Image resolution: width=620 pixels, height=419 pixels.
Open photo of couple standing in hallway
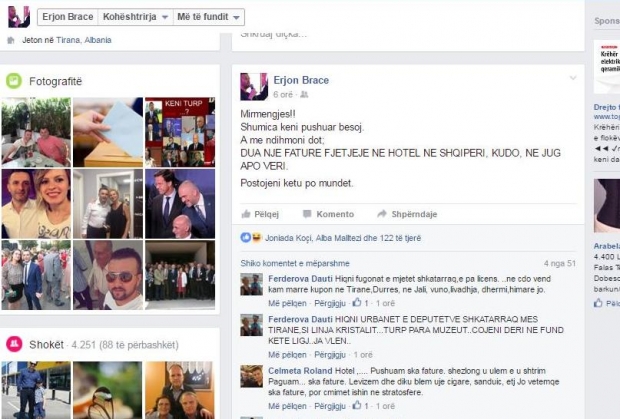(x=108, y=204)
